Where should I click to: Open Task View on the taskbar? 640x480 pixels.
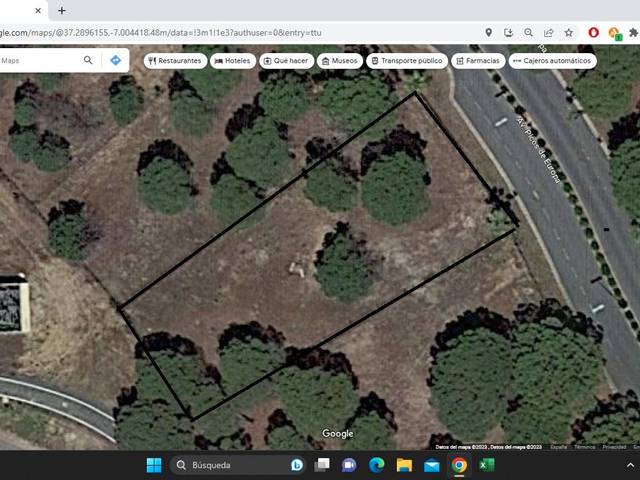click(x=322, y=465)
